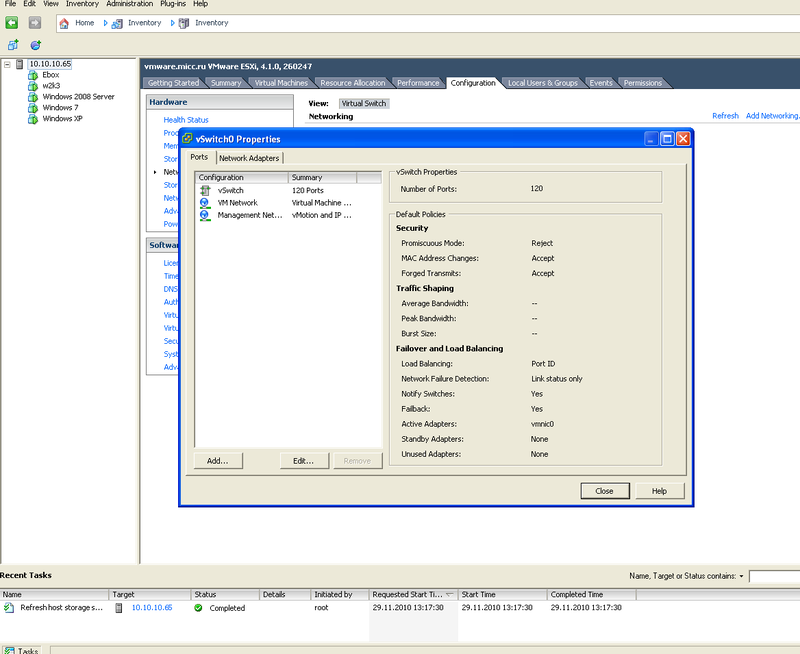Screen dimensions: 800x654
Task: Open the Local Users & Groups tab
Action: tap(542, 83)
